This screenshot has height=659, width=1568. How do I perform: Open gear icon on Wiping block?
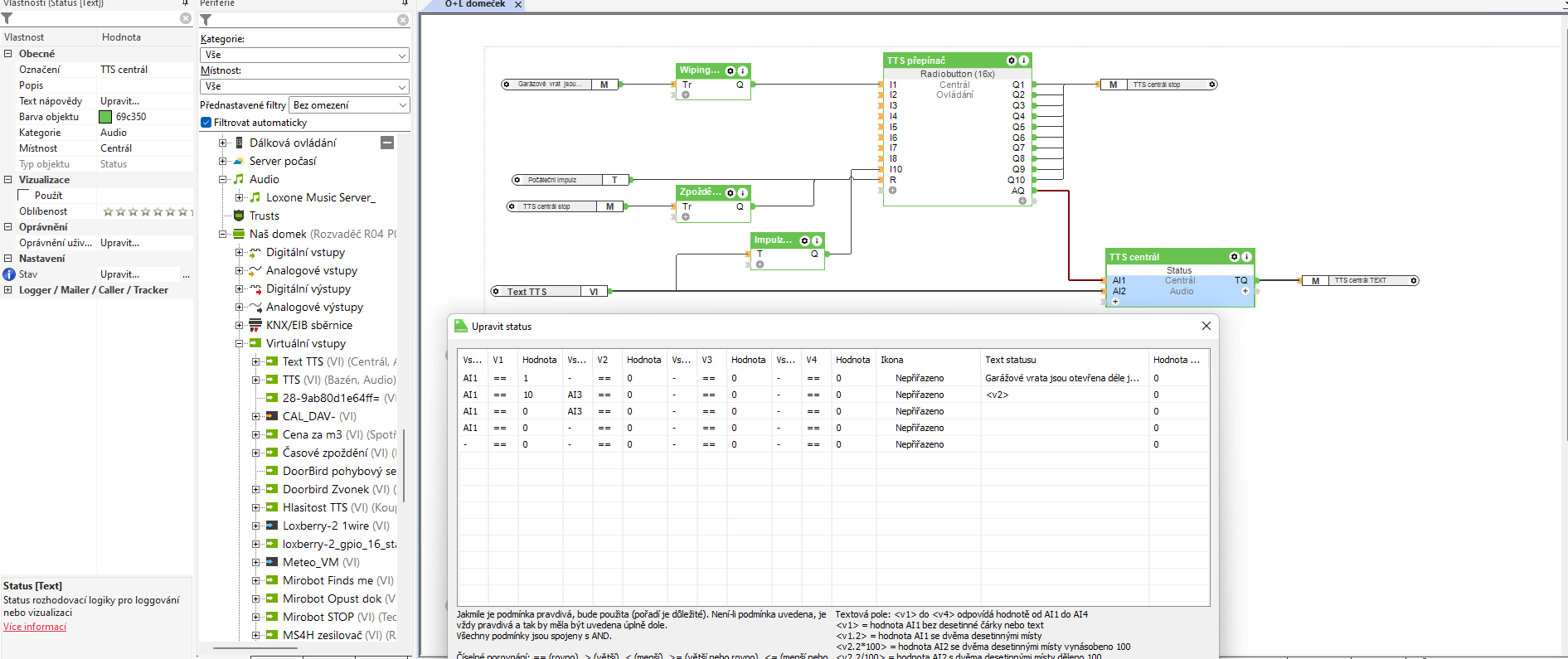(x=731, y=70)
